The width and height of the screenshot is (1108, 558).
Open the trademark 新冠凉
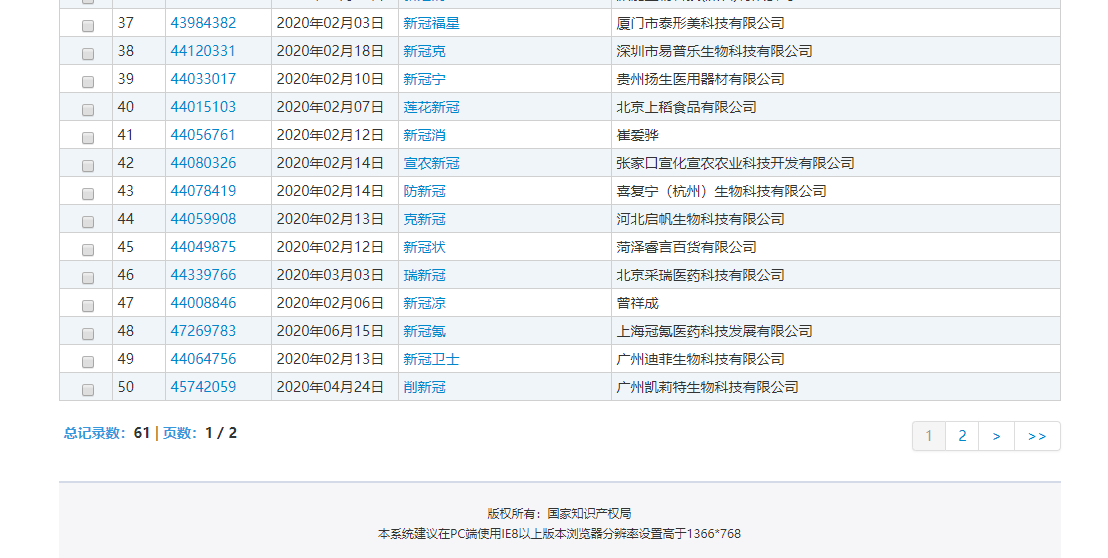pyautogui.click(x=424, y=303)
